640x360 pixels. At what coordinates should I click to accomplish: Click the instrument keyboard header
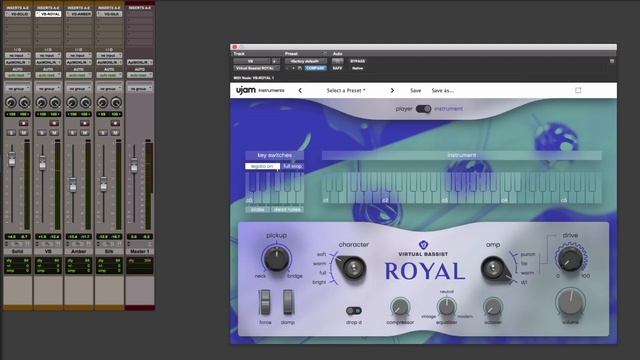pyautogui.click(x=461, y=155)
